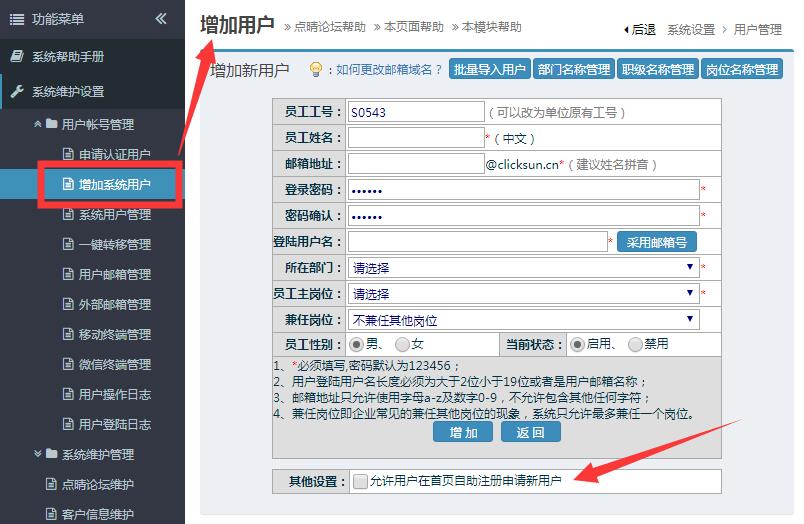Screen dimensions: 804x524
Task: Open the 如何更改邮箱域名 help link
Action: pos(389,70)
